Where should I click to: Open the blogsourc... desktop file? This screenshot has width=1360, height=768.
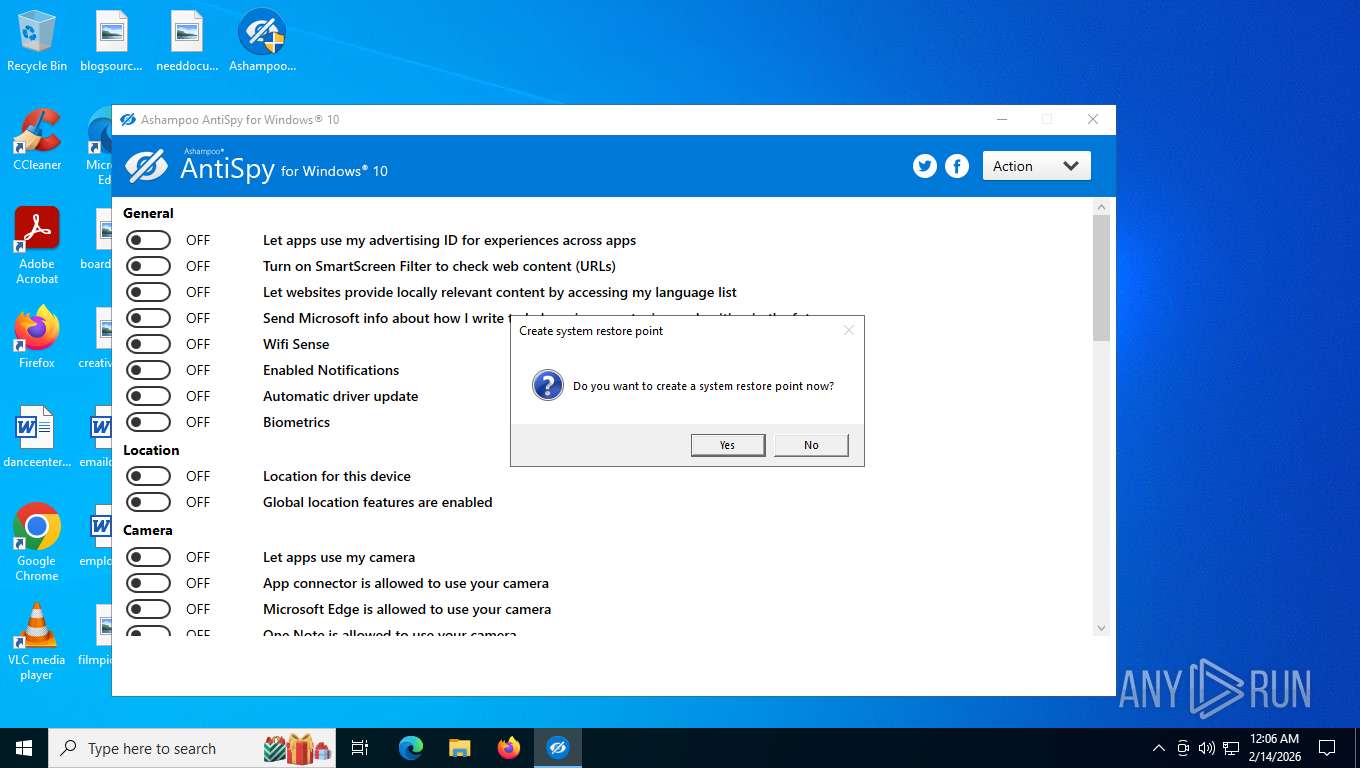point(112,41)
